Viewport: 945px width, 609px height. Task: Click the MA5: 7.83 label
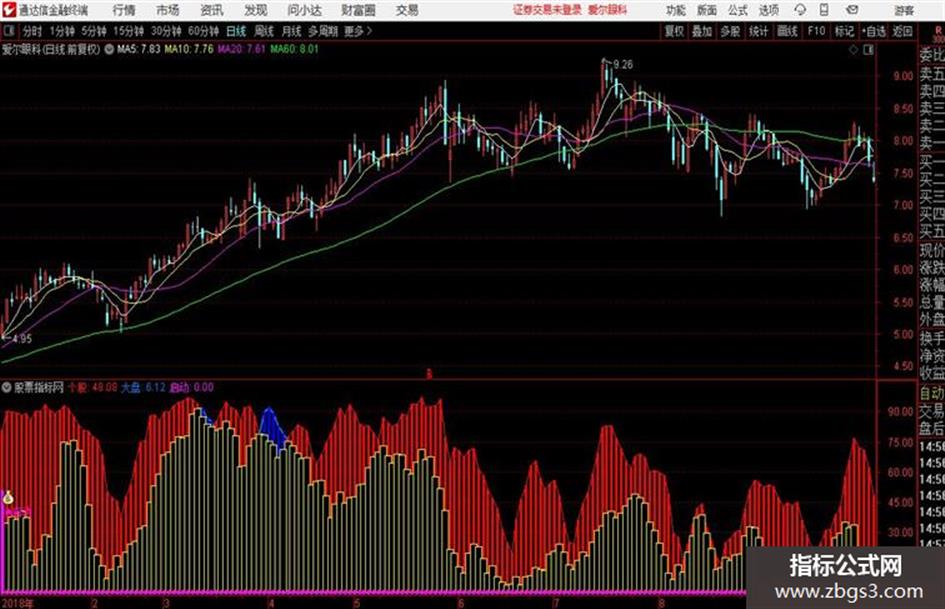tap(139, 49)
